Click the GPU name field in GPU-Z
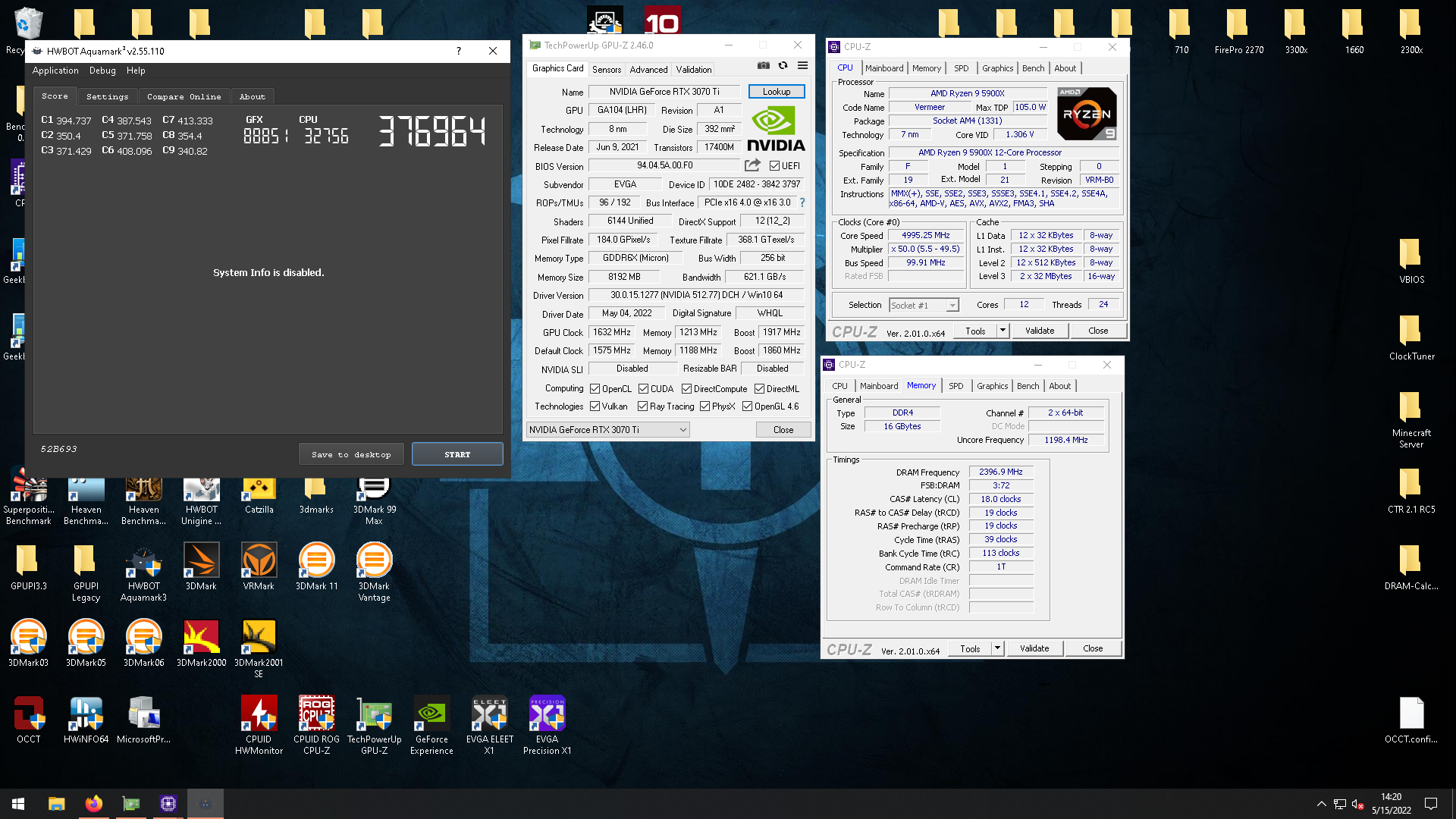The width and height of the screenshot is (1456, 819). 664,92
